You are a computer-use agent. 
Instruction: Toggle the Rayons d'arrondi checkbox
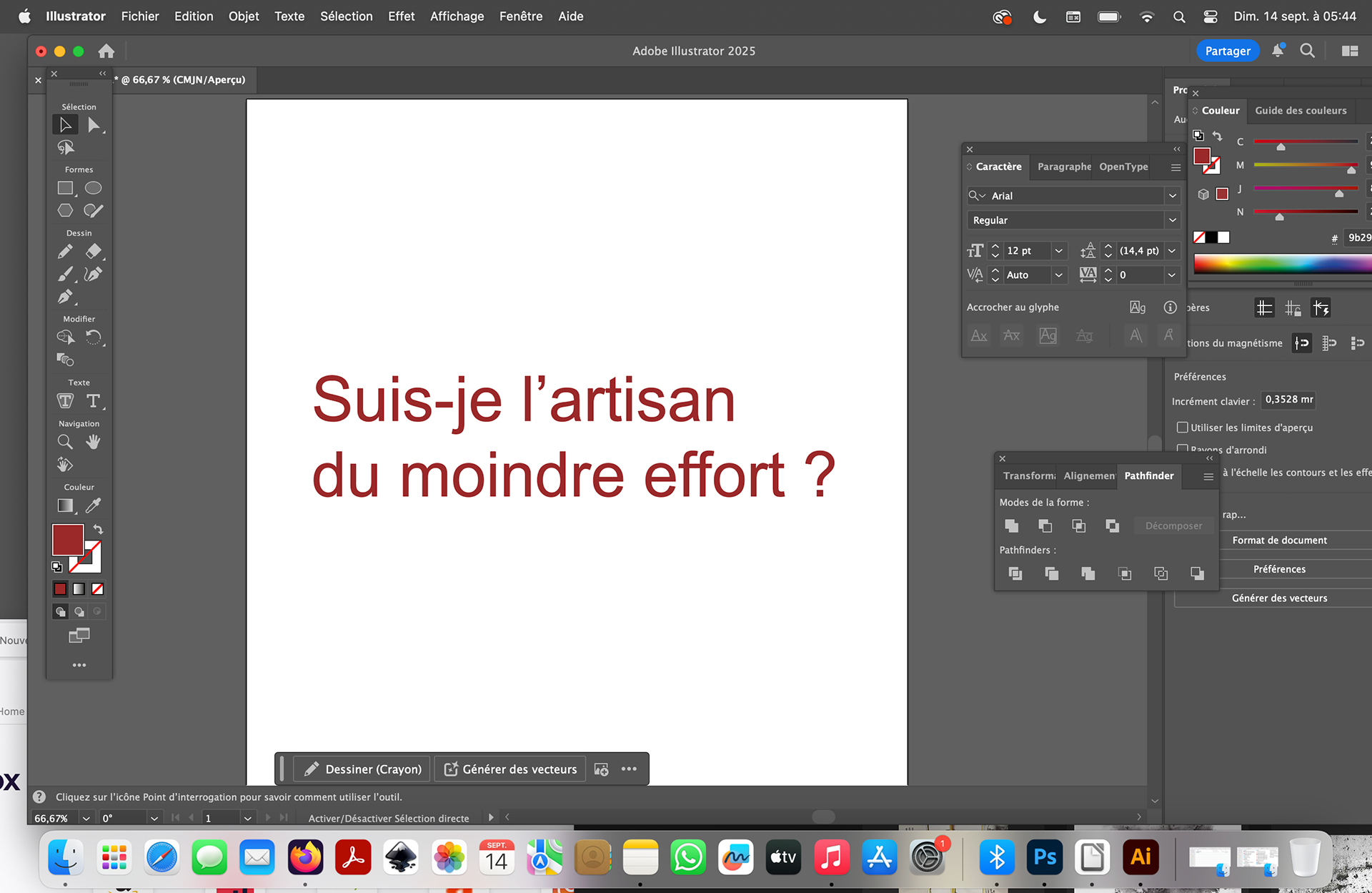click(1183, 449)
